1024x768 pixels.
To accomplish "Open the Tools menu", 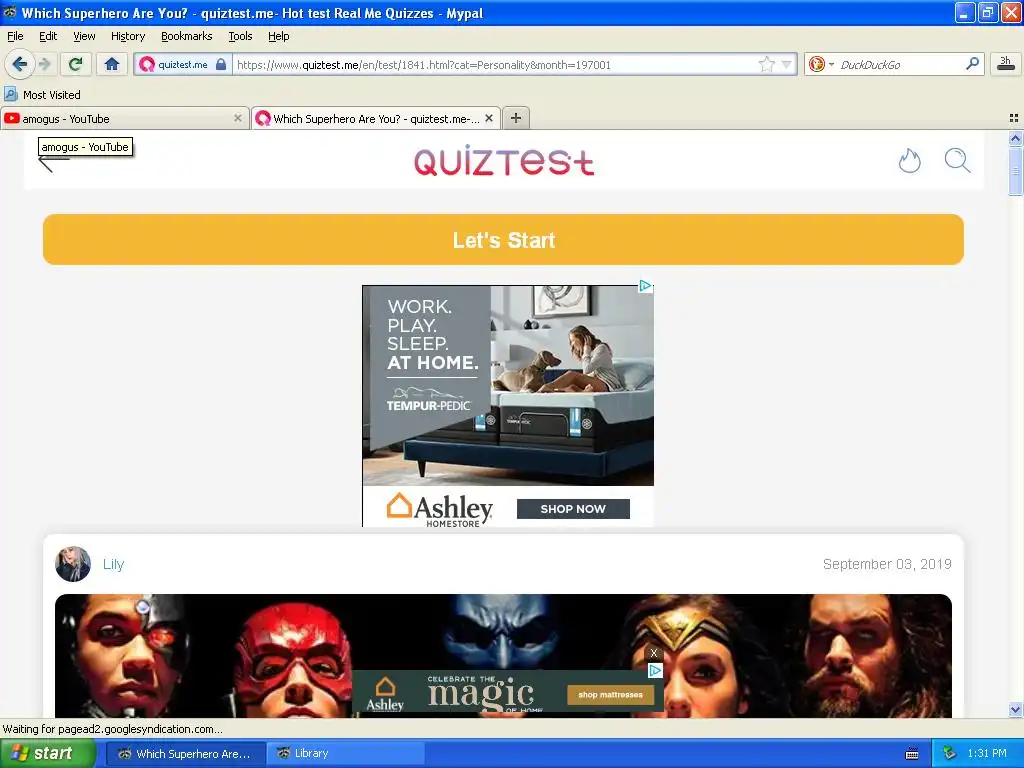I will point(240,36).
